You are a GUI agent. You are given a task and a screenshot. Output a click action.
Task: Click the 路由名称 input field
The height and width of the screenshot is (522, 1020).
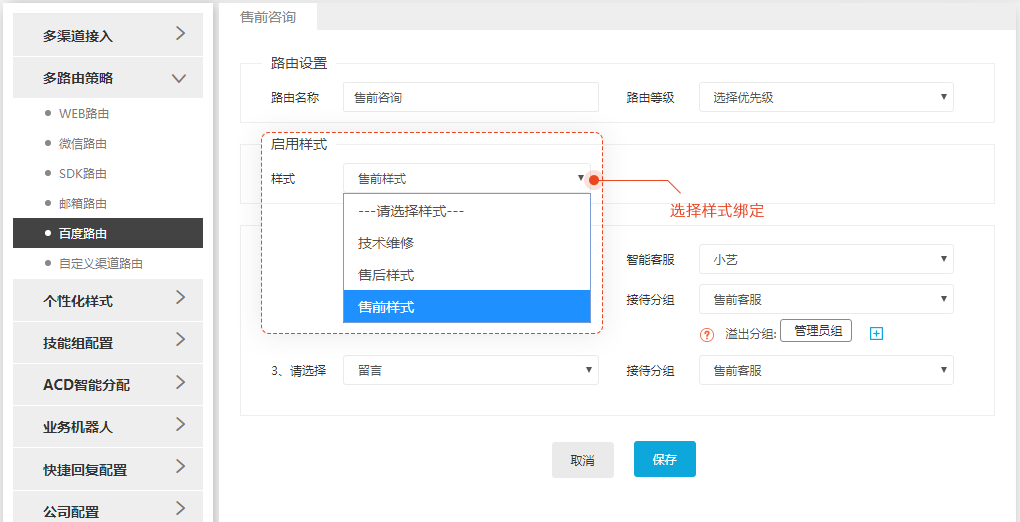[x=470, y=97]
